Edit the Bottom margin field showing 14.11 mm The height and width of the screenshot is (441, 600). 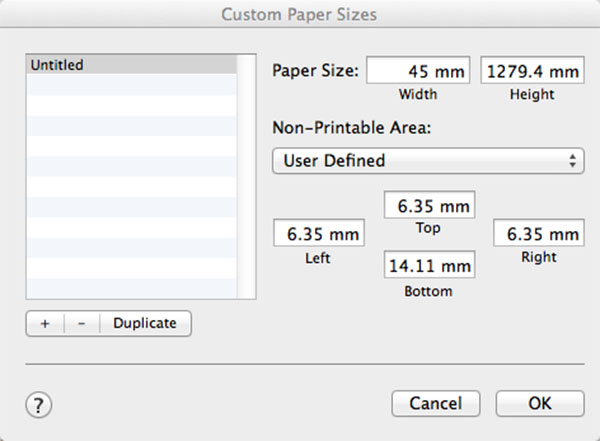coord(429,266)
